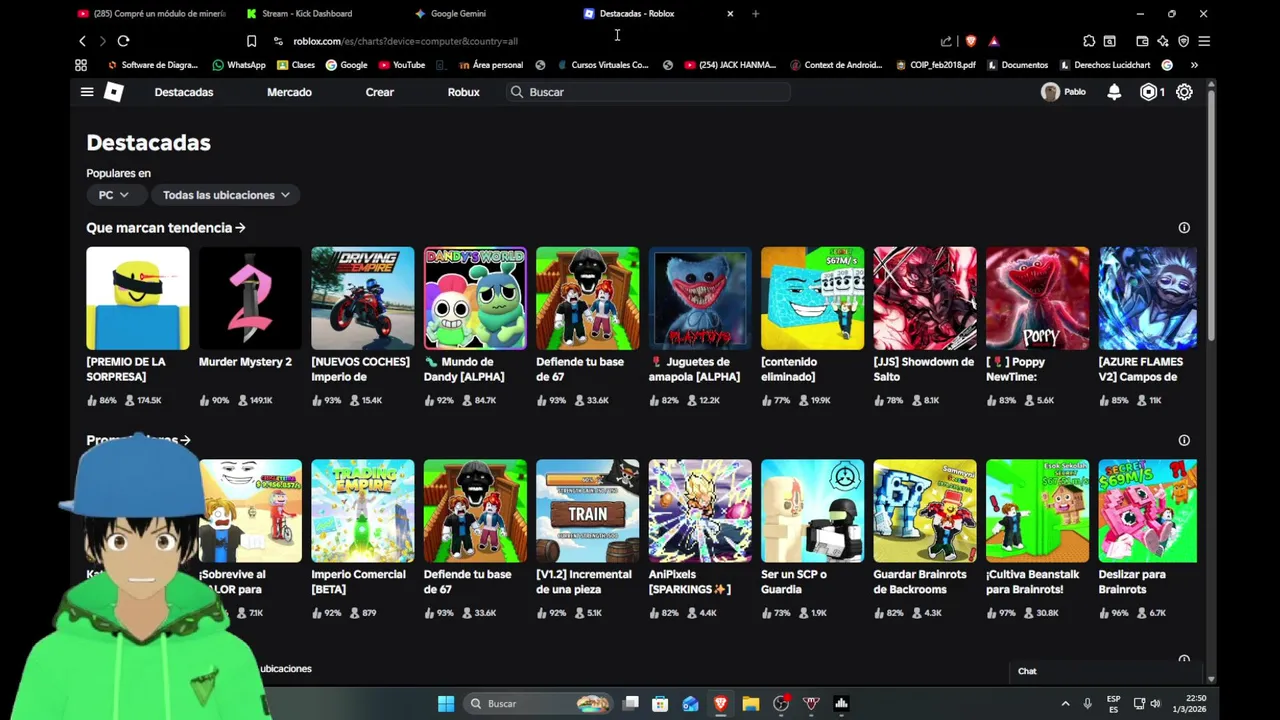Expand more bookmarks chevron
Viewport: 1280px width, 720px height.
1194,65
